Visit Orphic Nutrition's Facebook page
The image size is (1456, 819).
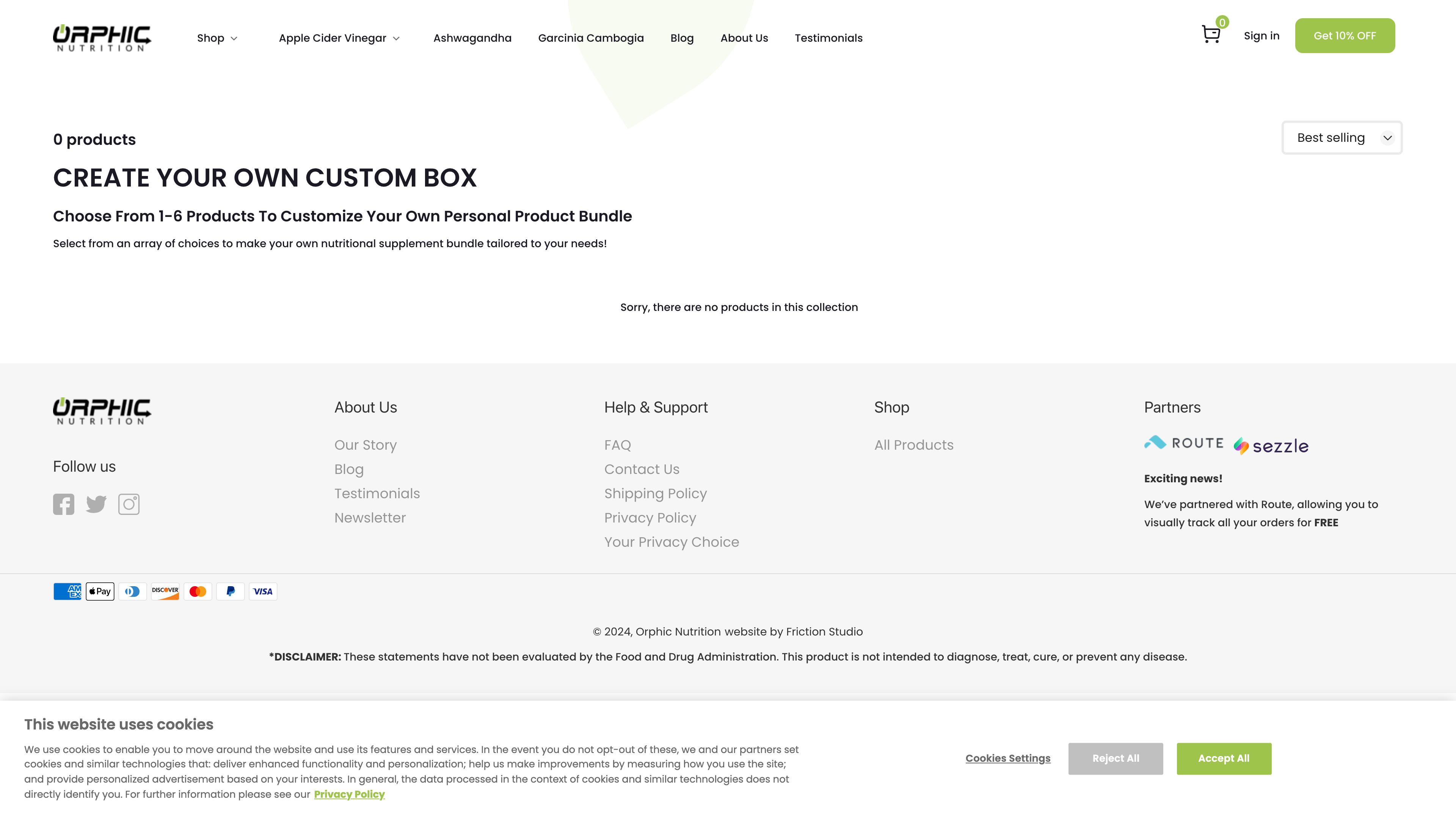tap(64, 504)
